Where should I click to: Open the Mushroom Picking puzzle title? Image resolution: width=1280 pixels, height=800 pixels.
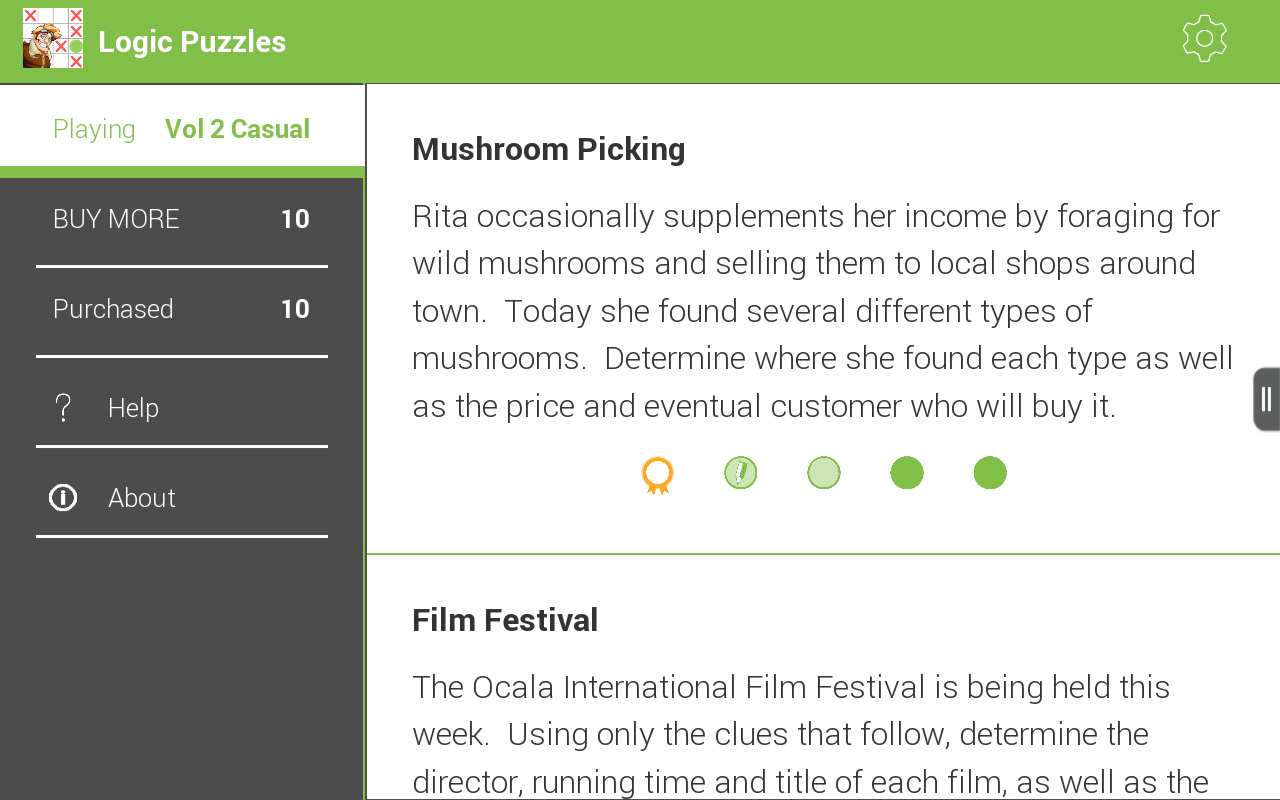(x=548, y=149)
